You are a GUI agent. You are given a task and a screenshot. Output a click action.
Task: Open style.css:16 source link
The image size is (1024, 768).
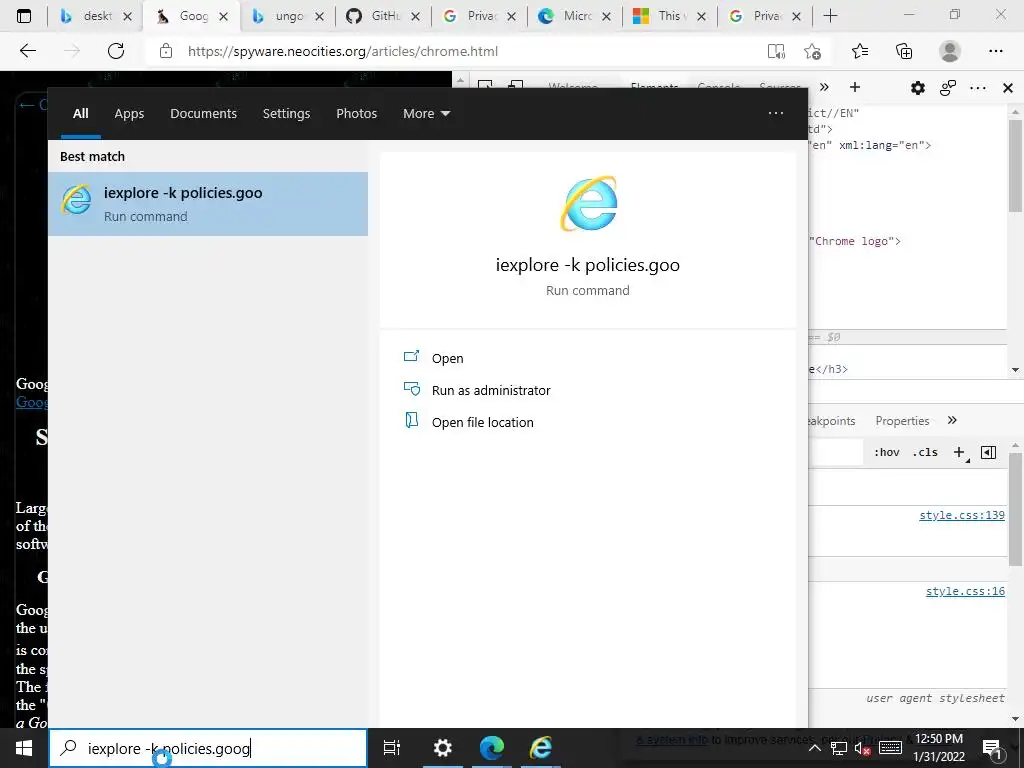[965, 591]
